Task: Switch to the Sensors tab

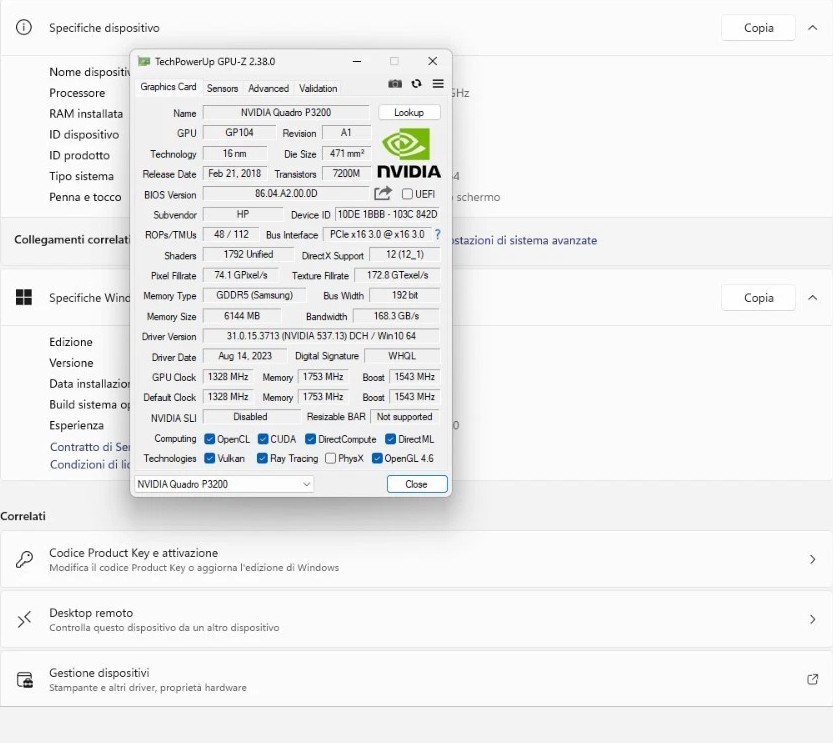Action: 222,88
